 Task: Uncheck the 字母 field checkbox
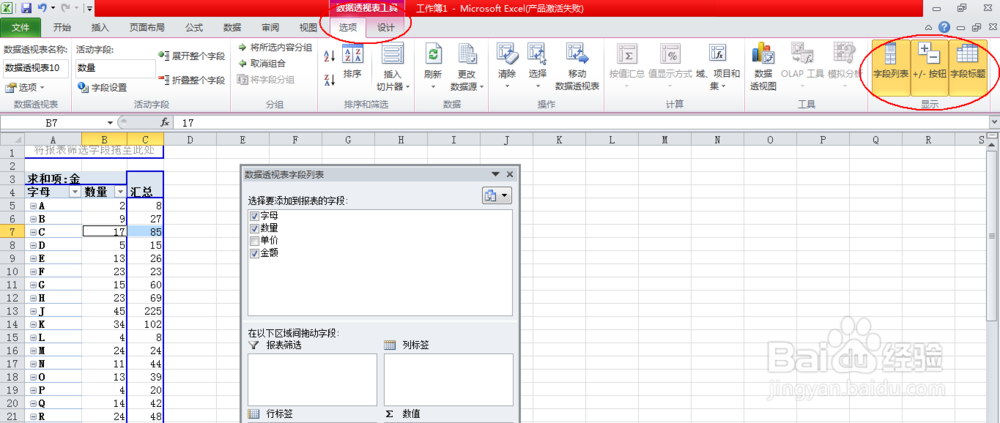click(x=254, y=216)
